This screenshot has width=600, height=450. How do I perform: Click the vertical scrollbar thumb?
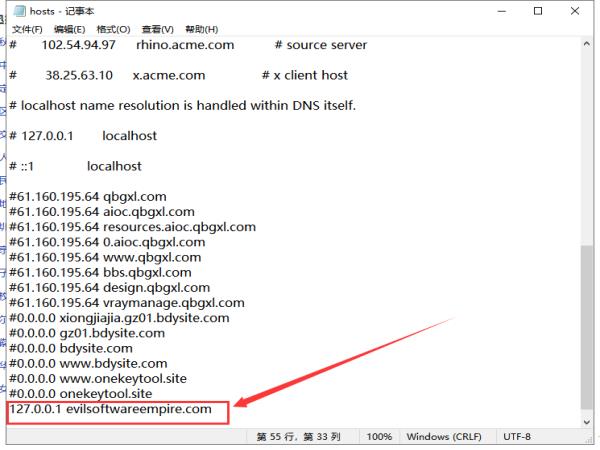coord(587,327)
